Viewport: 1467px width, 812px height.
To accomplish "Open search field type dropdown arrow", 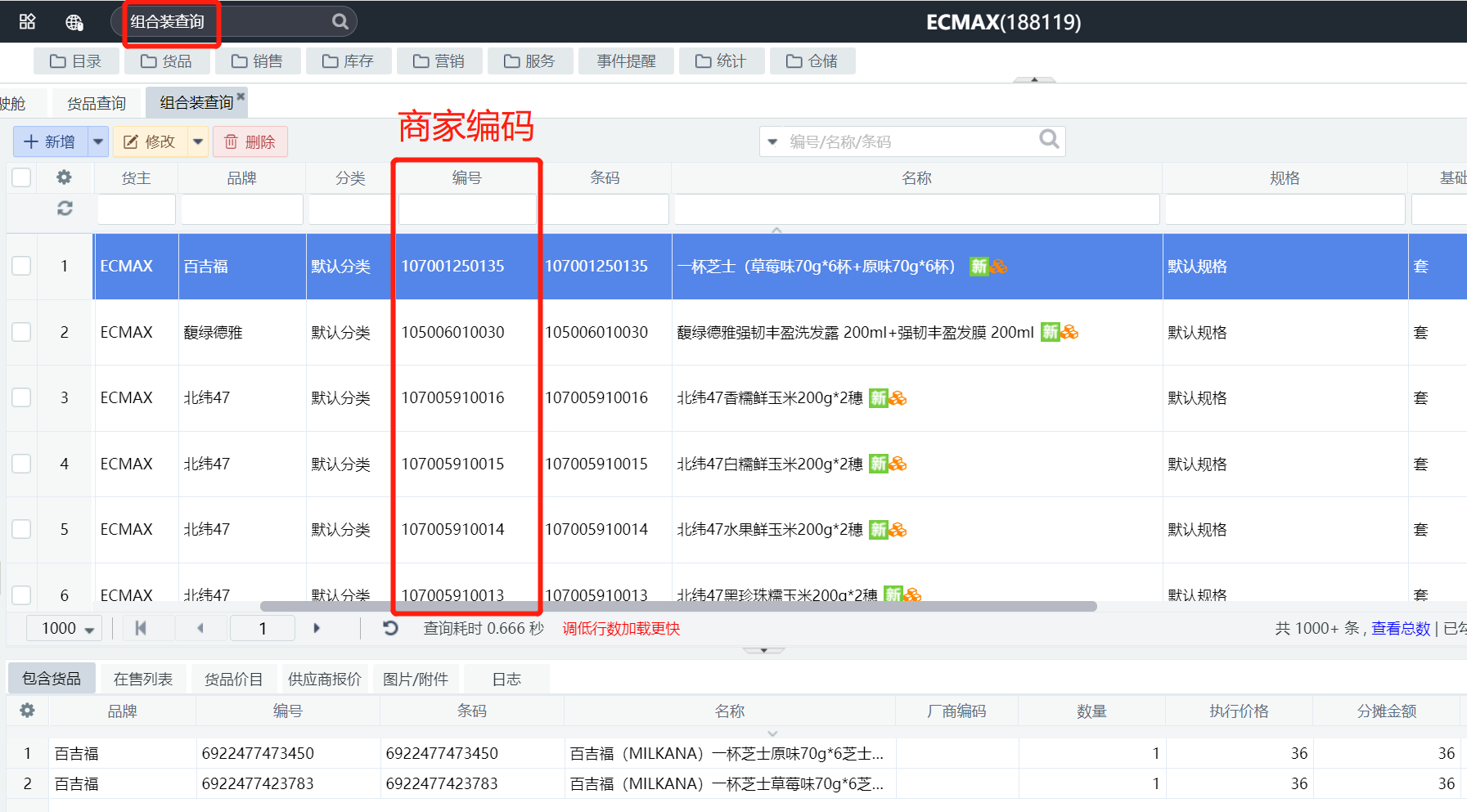I will pos(772,141).
